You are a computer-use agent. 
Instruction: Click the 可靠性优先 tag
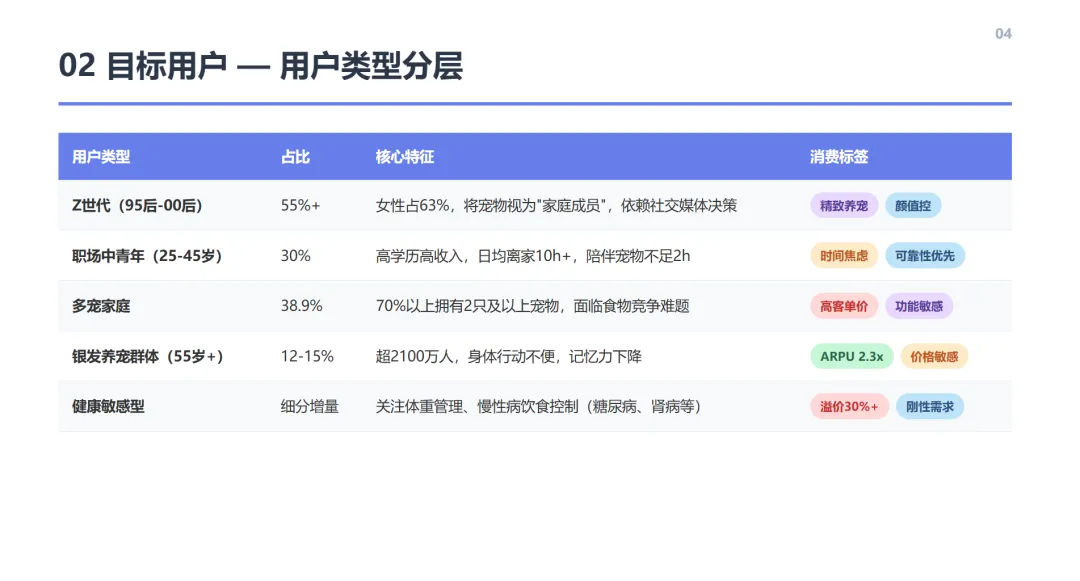(x=924, y=256)
